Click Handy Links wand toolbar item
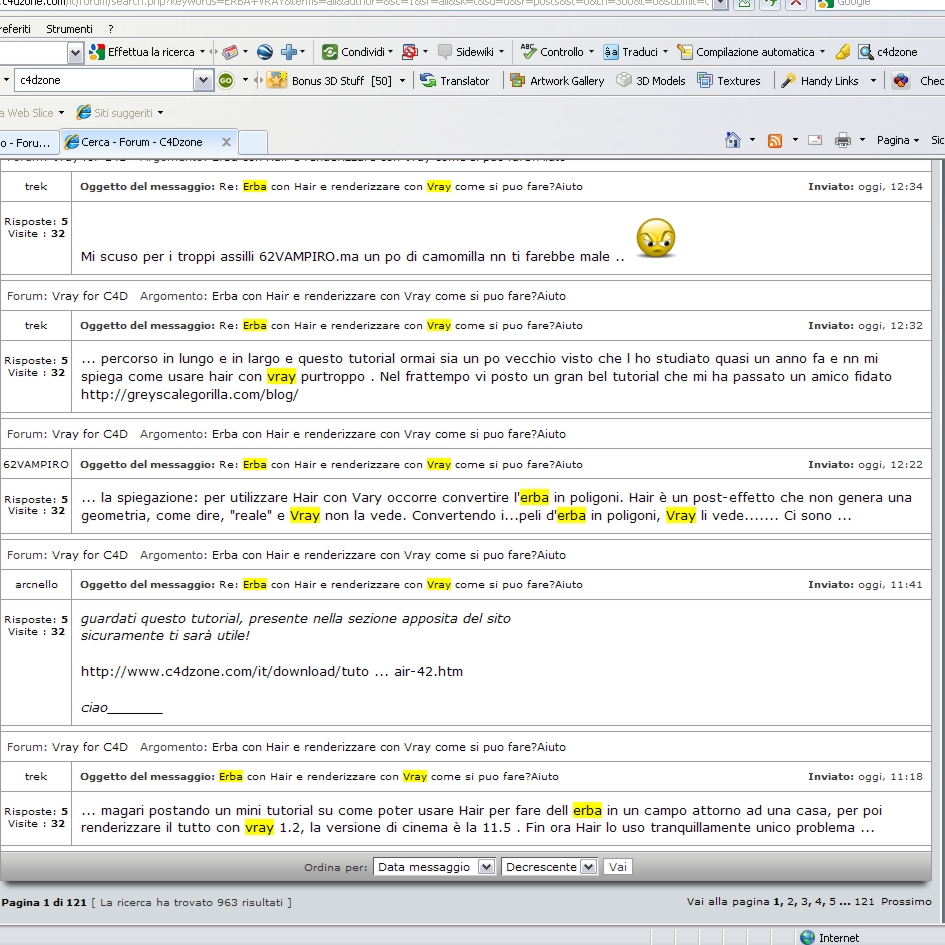 tap(820, 80)
